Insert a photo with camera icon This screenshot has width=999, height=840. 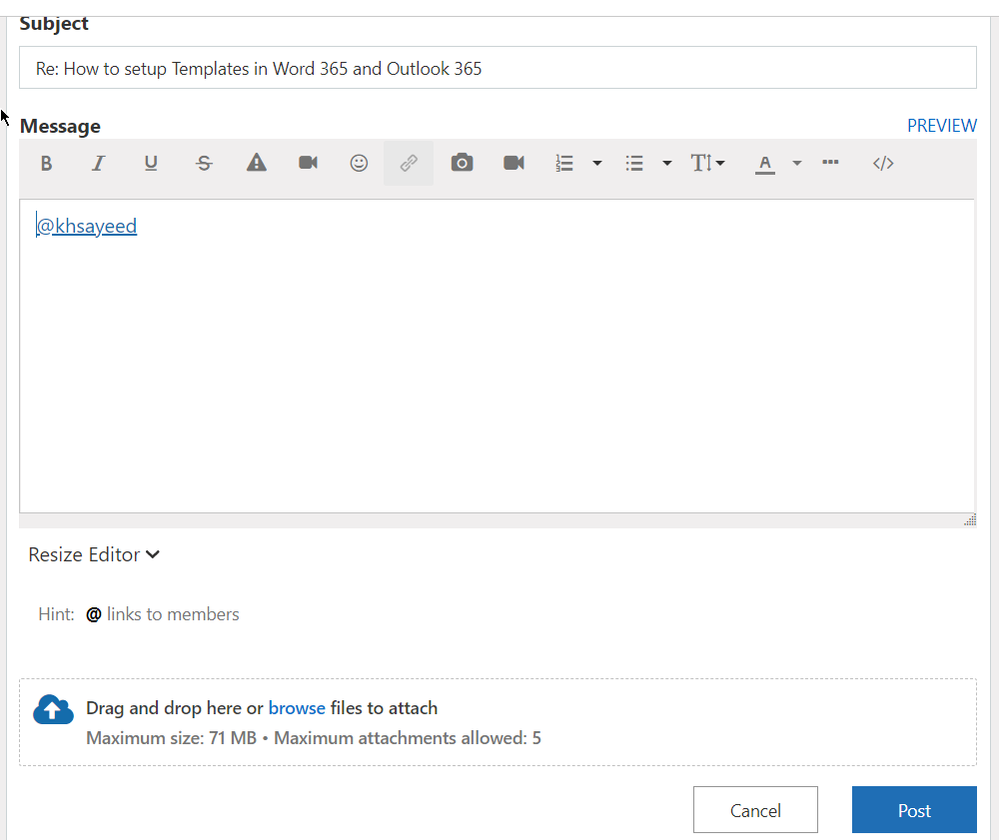point(462,163)
